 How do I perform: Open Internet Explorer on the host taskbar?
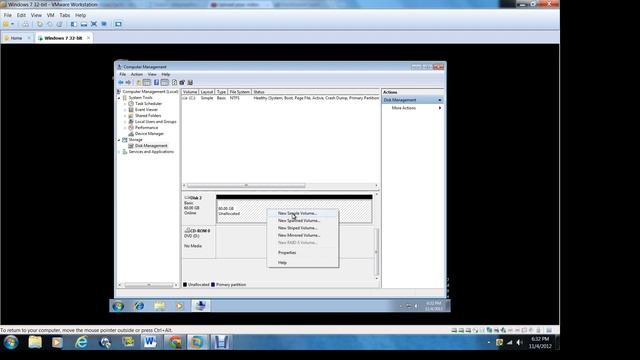(x=81, y=342)
